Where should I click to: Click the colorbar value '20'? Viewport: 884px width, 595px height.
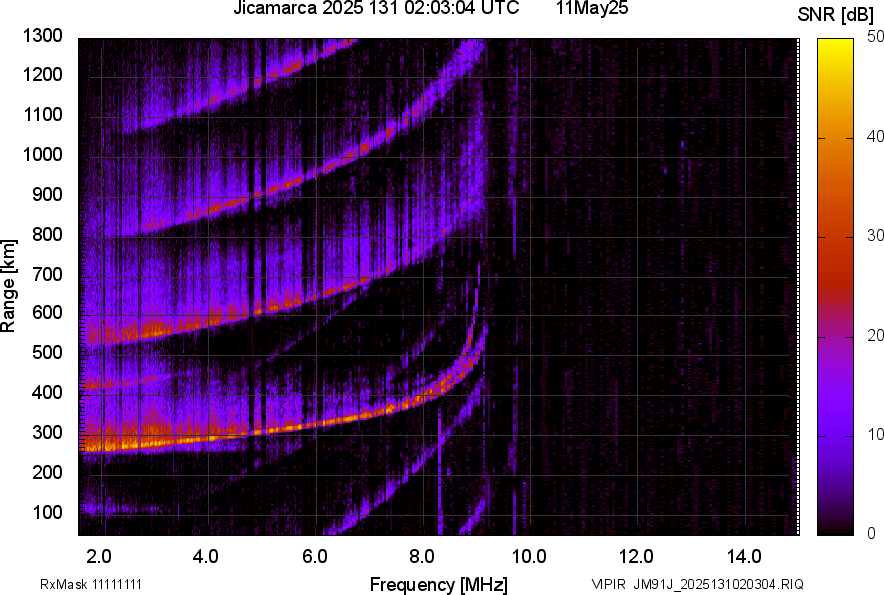tap(876, 335)
